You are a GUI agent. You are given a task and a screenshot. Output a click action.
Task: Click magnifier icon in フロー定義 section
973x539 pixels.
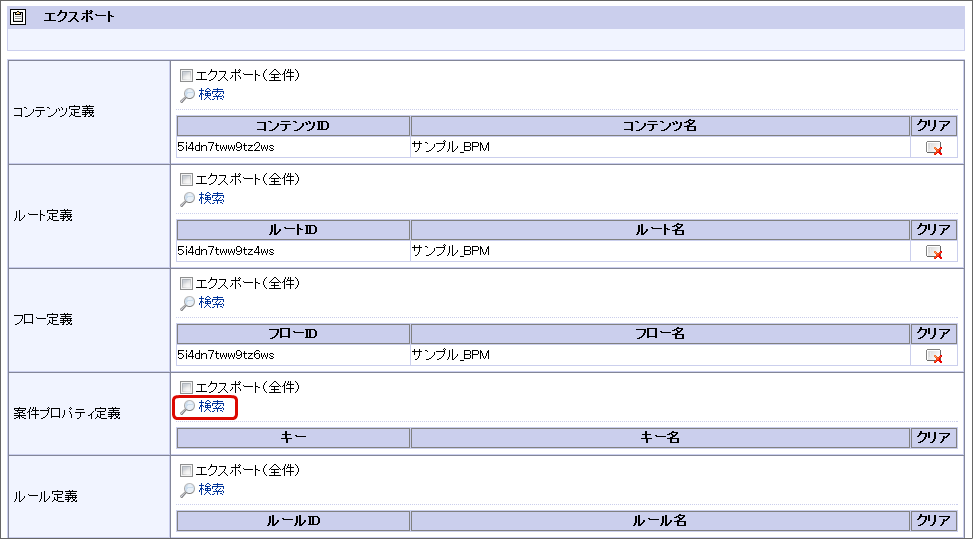(187, 303)
